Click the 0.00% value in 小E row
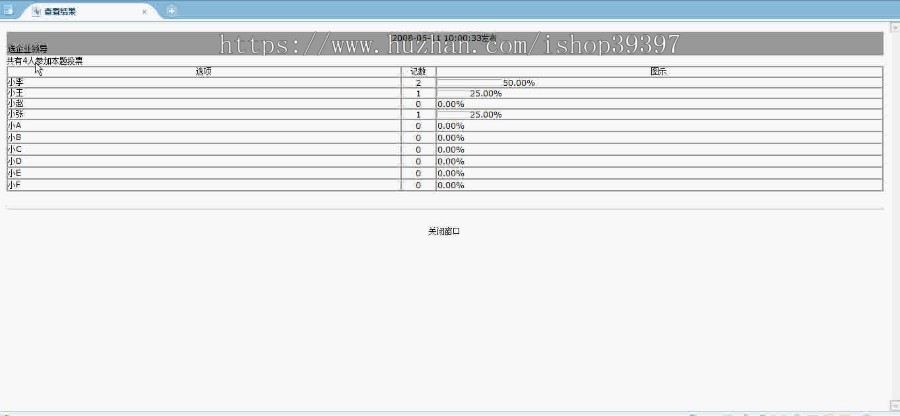Image resolution: width=900 pixels, height=416 pixels. coord(451,174)
